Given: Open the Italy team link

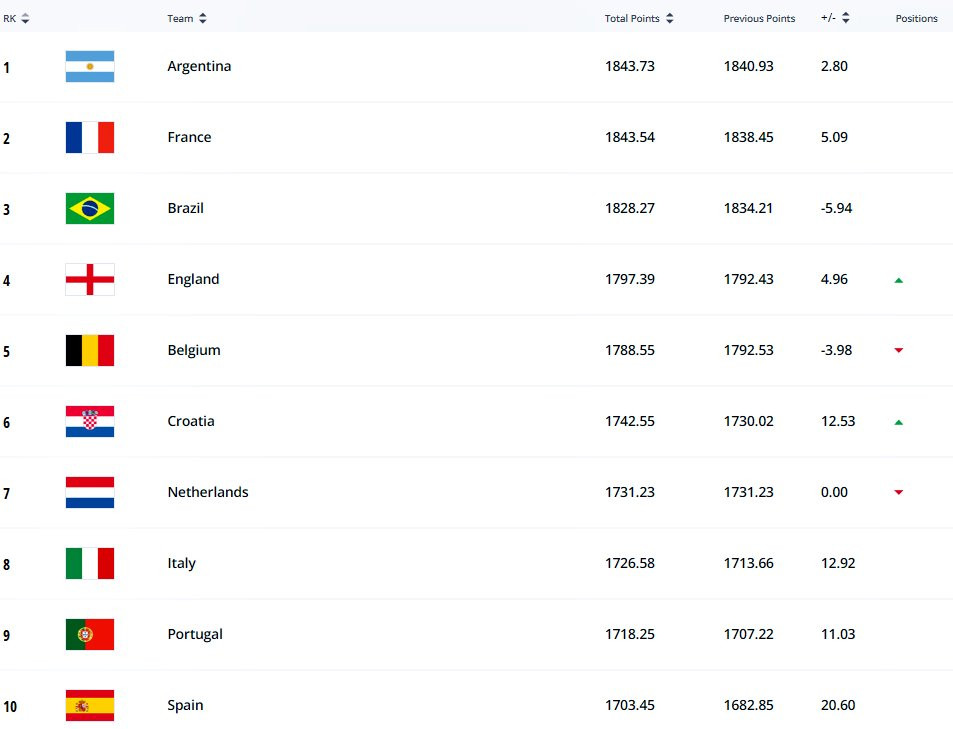Looking at the screenshot, I should tap(182, 563).
